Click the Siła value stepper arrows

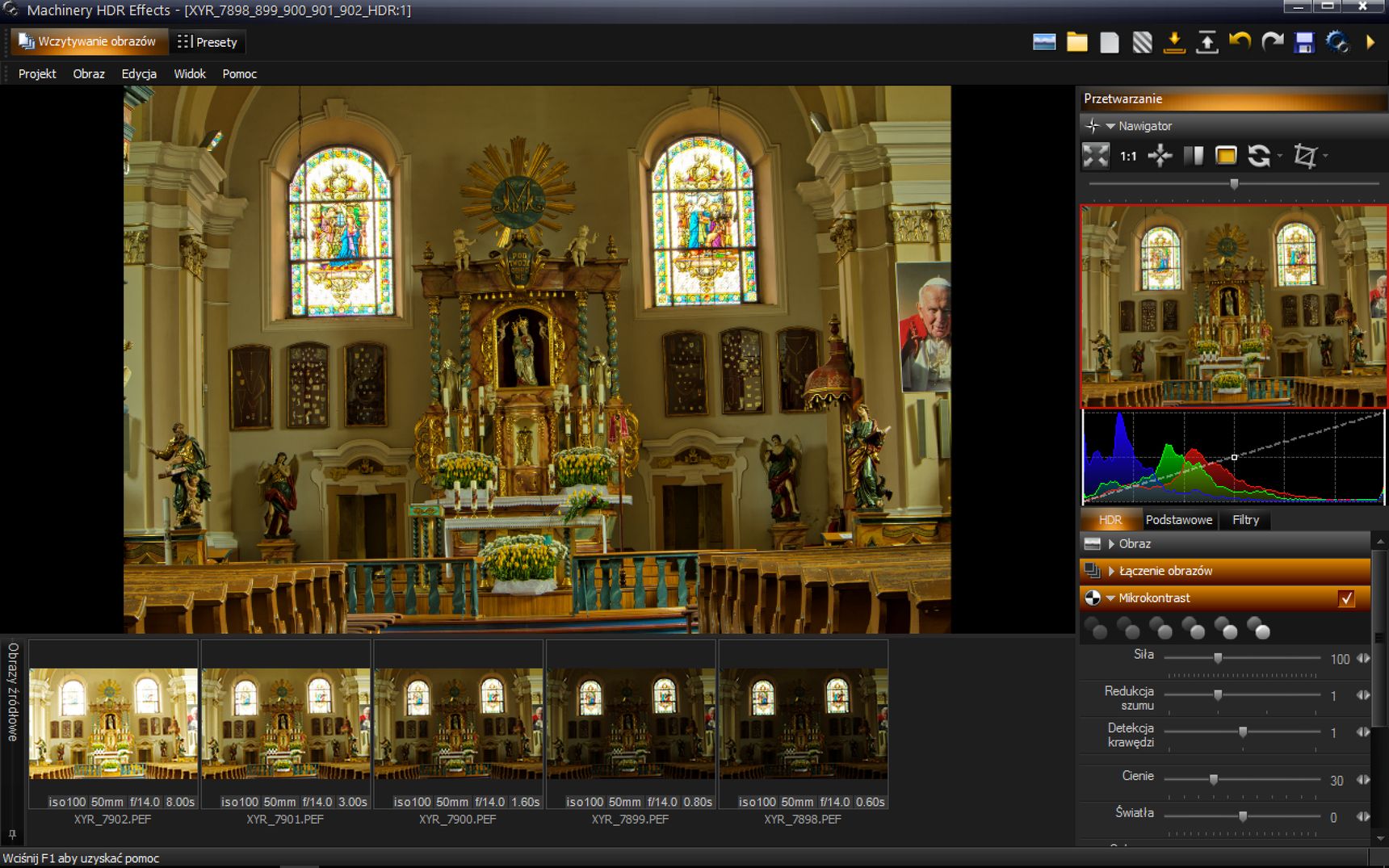pyautogui.click(x=1363, y=658)
